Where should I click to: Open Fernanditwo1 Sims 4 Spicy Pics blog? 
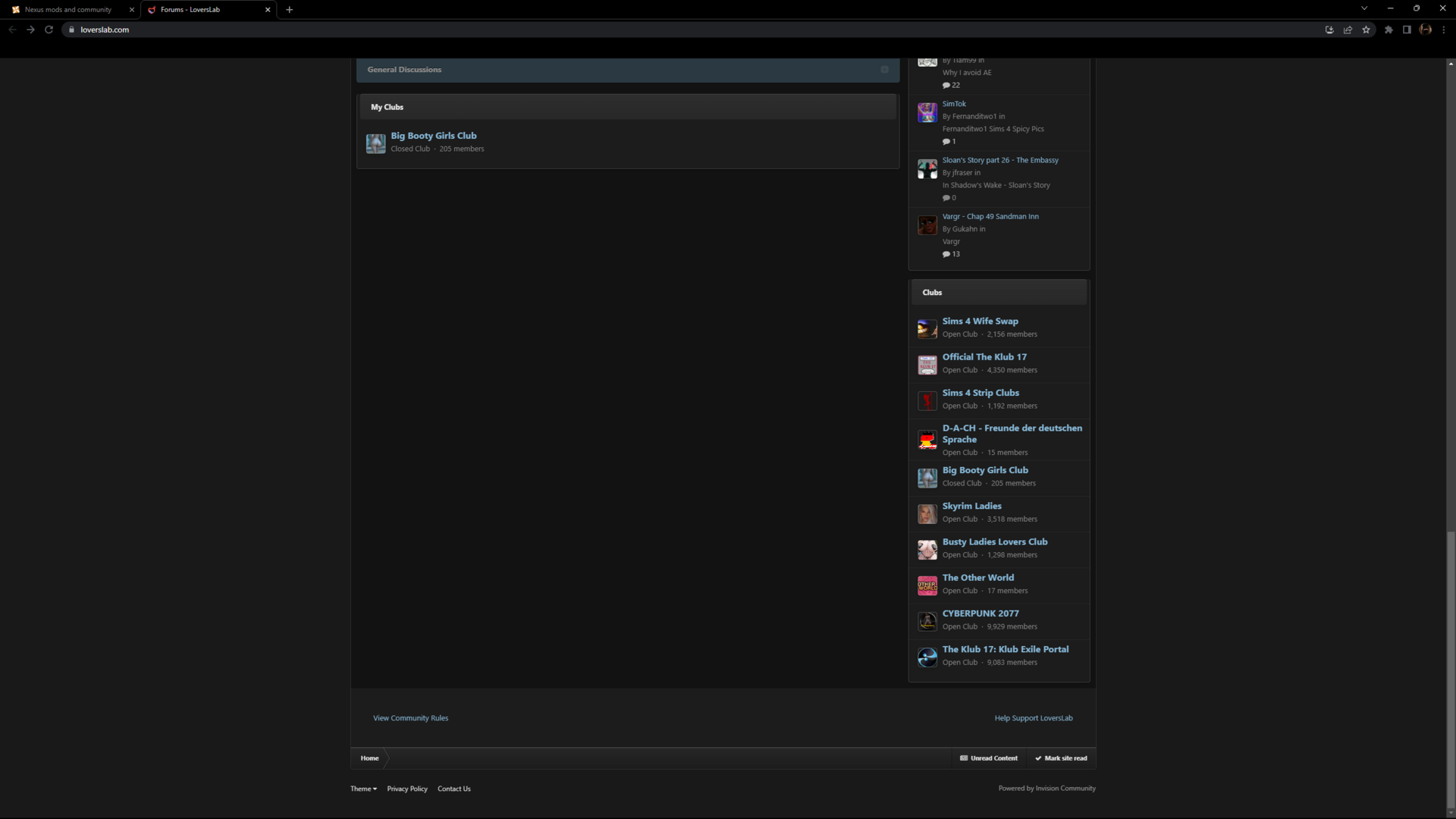(x=993, y=129)
